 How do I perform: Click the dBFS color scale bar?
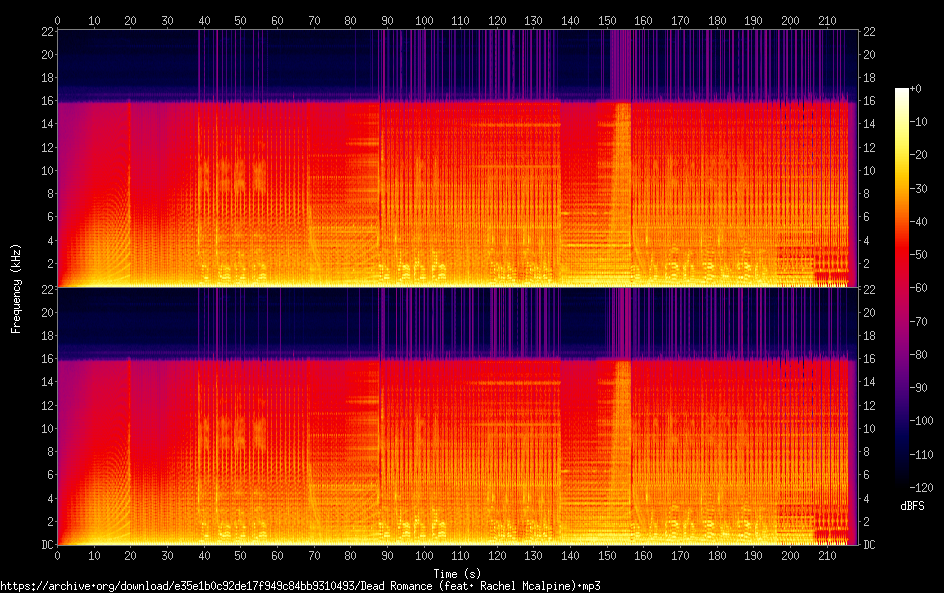tap(902, 288)
